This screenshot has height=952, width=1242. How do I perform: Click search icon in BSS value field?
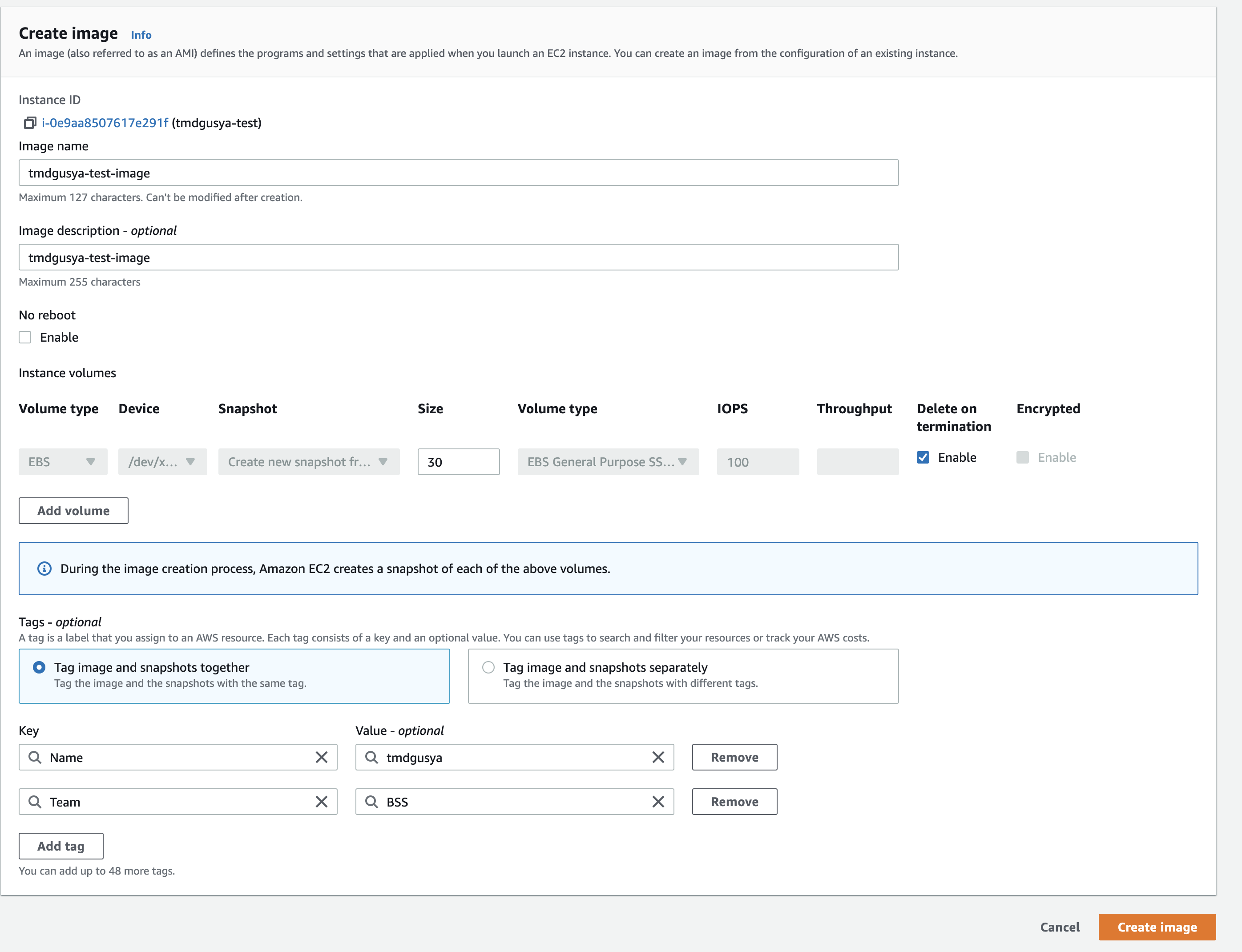click(372, 802)
